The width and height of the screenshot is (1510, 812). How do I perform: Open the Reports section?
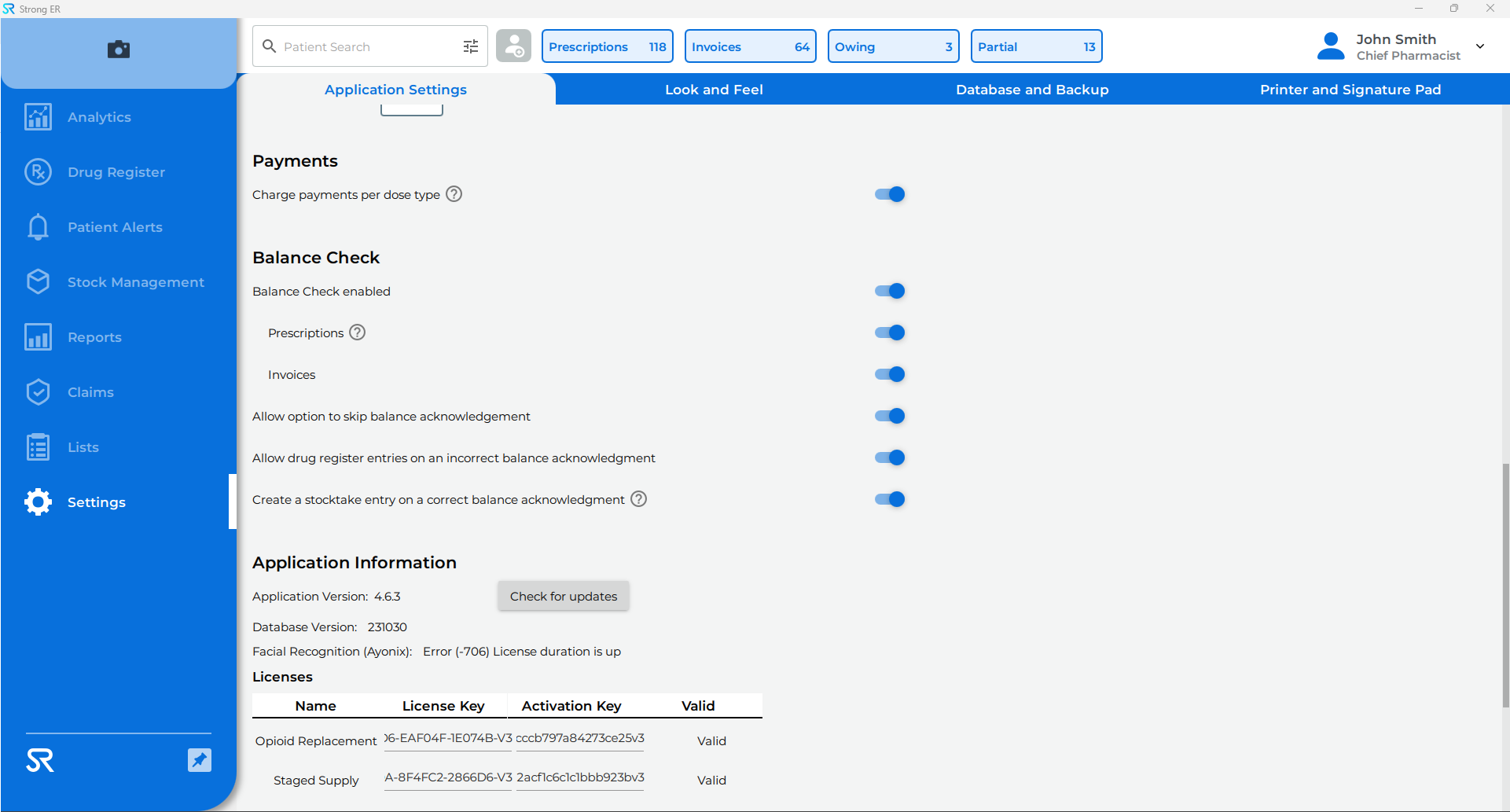pos(94,336)
